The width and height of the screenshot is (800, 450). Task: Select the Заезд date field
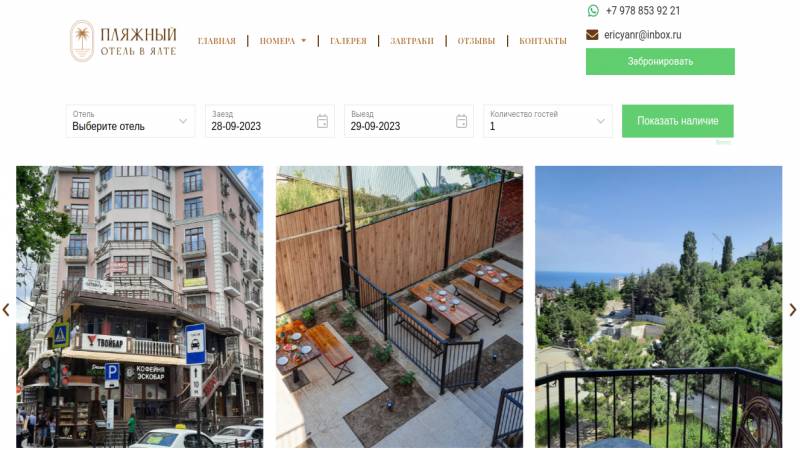pos(270,121)
